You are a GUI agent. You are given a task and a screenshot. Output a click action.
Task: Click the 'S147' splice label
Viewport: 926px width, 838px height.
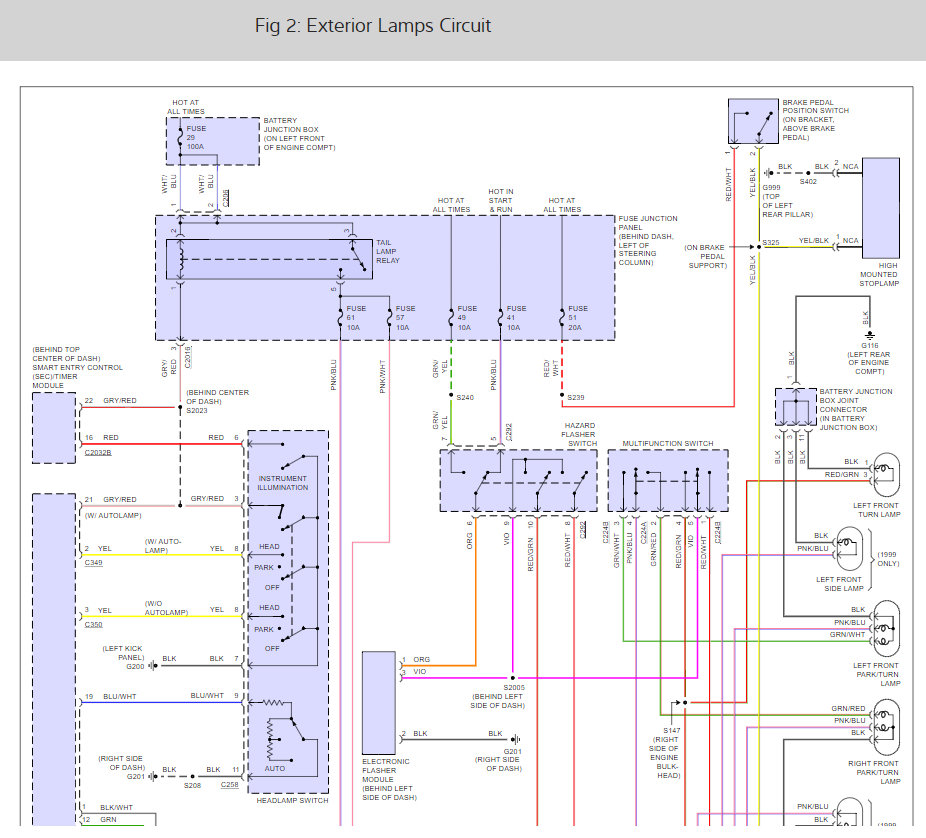tap(671, 731)
